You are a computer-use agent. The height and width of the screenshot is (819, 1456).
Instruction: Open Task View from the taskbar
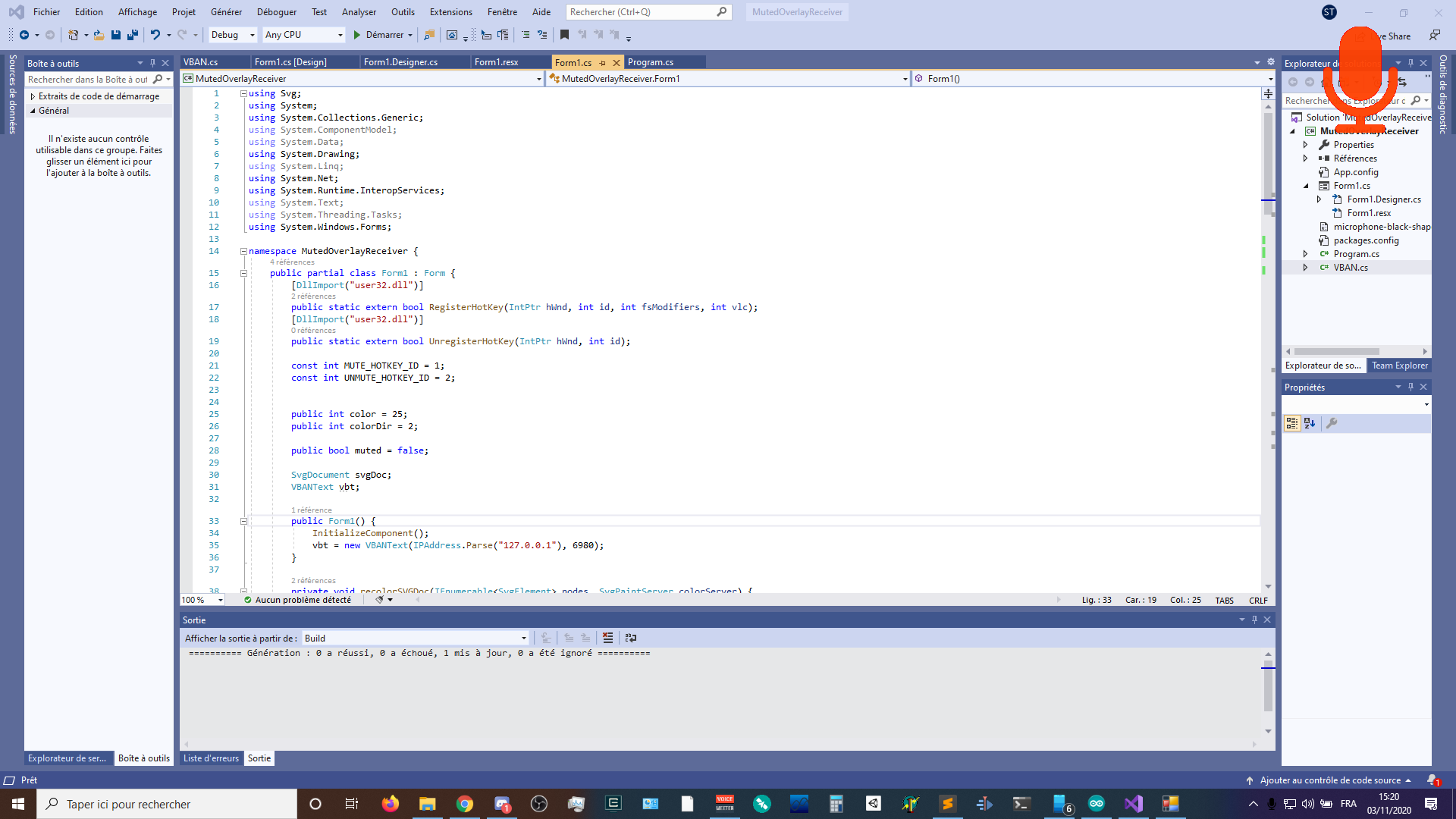click(352, 804)
